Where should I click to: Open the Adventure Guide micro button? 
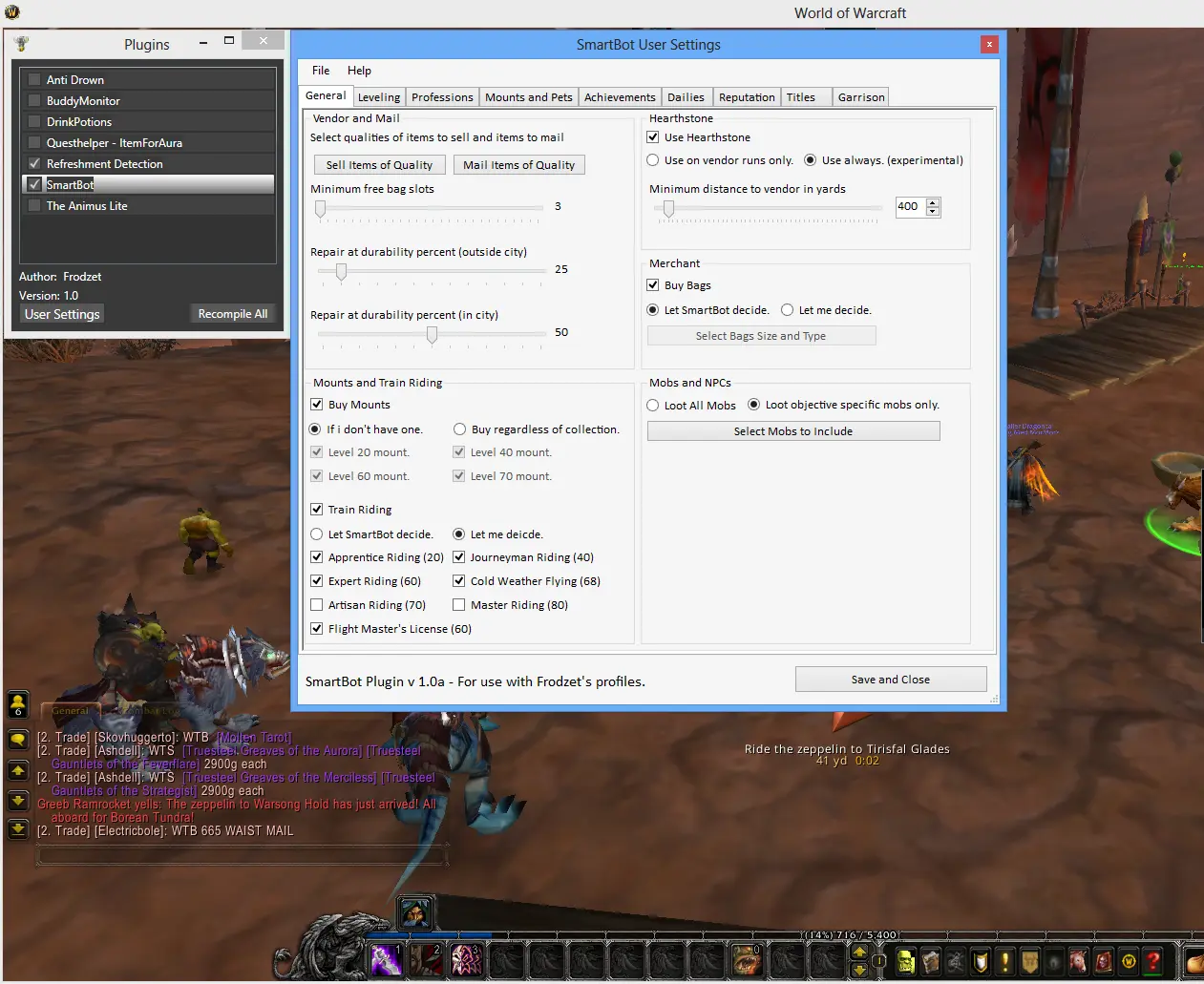click(1104, 961)
